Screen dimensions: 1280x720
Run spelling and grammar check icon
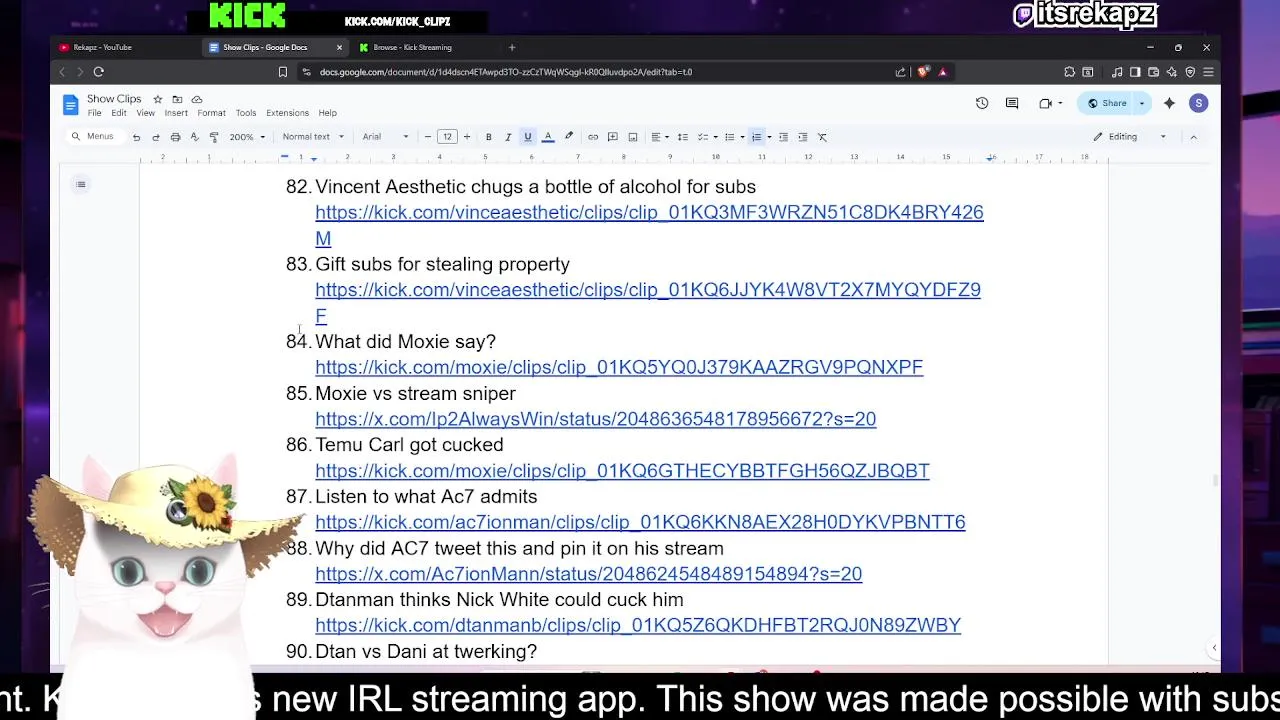(194, 137)
